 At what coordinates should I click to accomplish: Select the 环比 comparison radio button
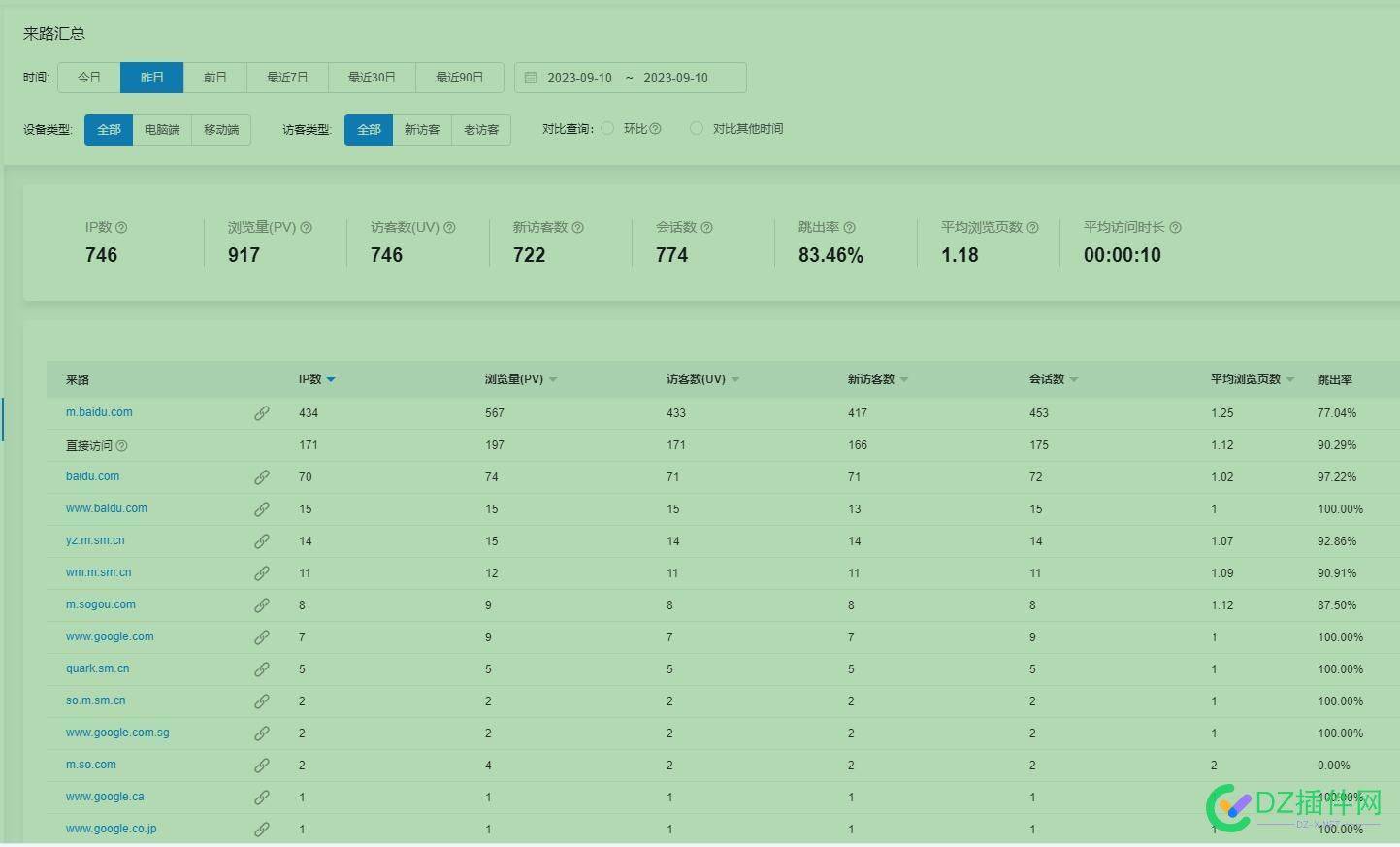[607, 128]
